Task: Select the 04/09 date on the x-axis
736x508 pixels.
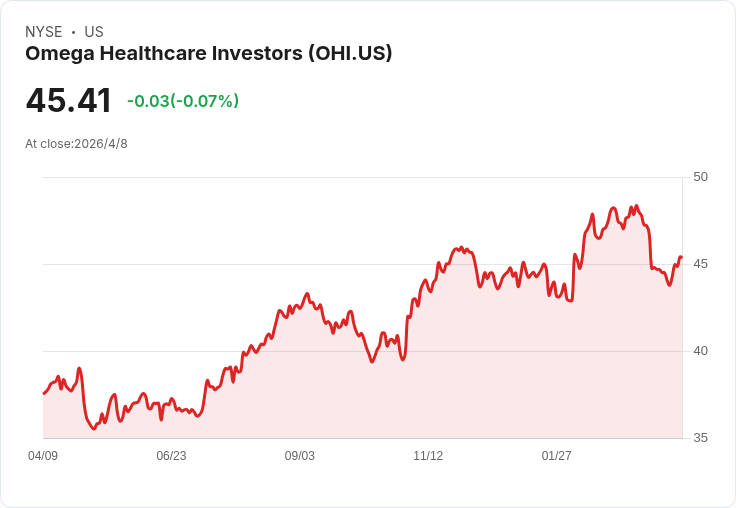Action: 43,456
